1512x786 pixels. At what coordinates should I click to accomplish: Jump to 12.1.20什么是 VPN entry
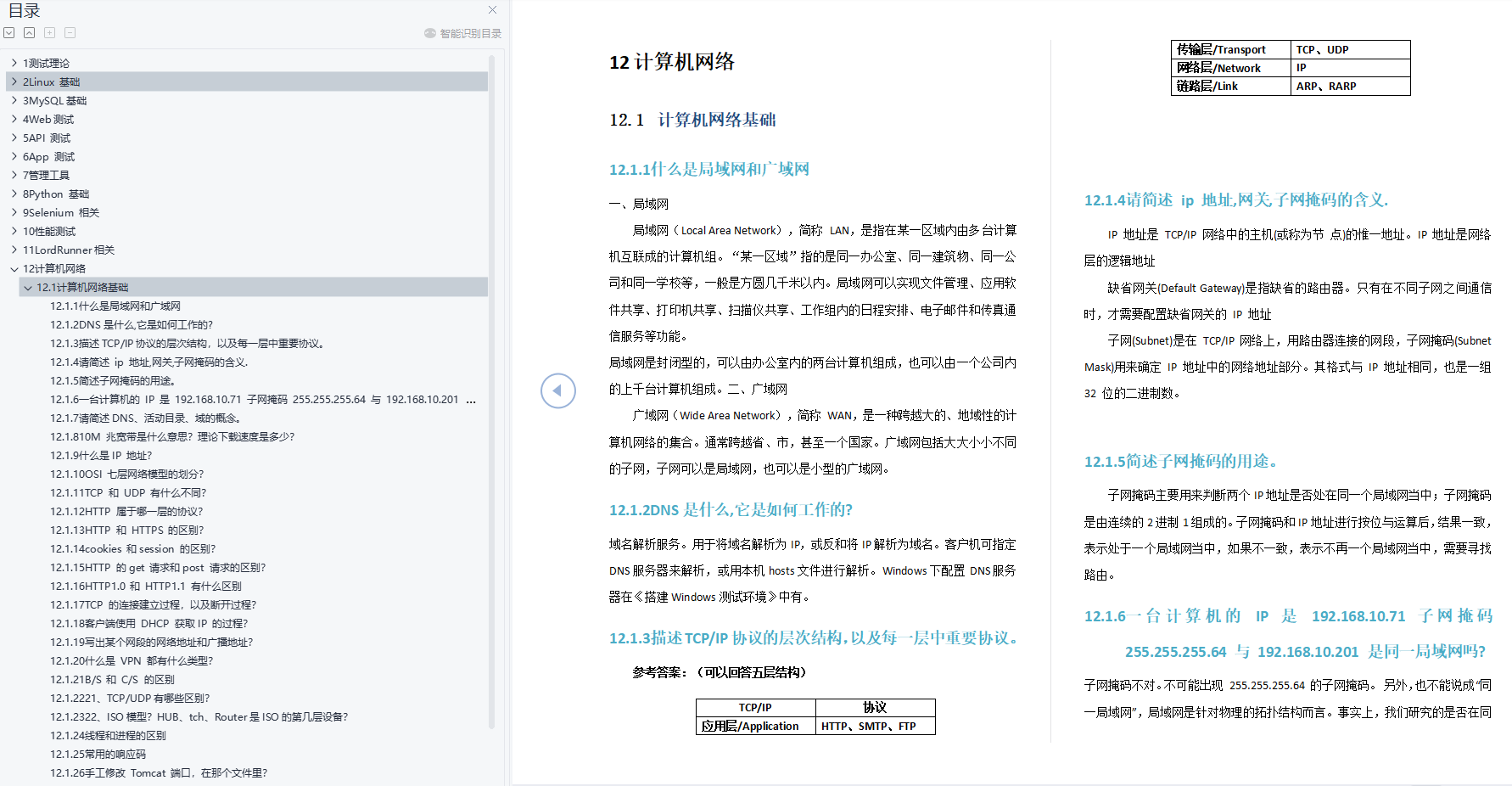pyautogui.click(x=132, y=660)
